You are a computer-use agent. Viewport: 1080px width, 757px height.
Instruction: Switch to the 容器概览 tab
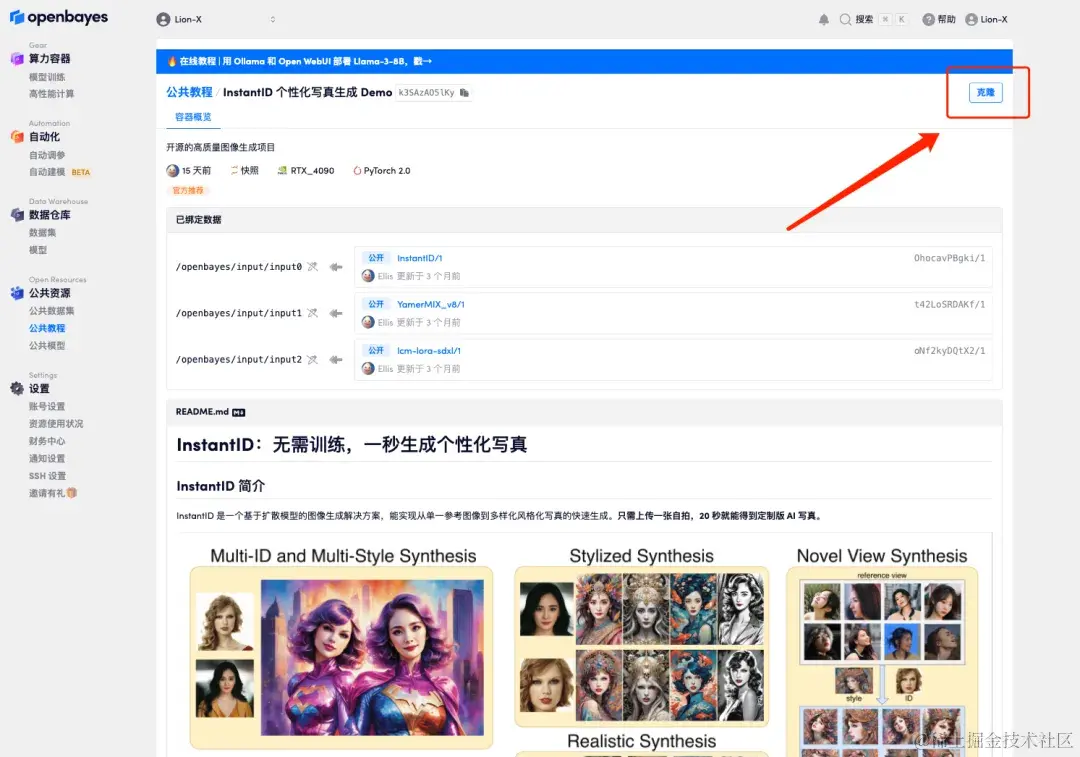pos(192,117)
